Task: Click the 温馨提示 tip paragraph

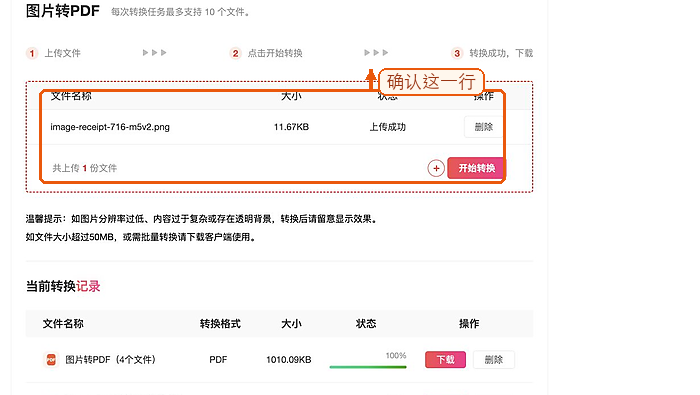Action: (x=202, y=219)
